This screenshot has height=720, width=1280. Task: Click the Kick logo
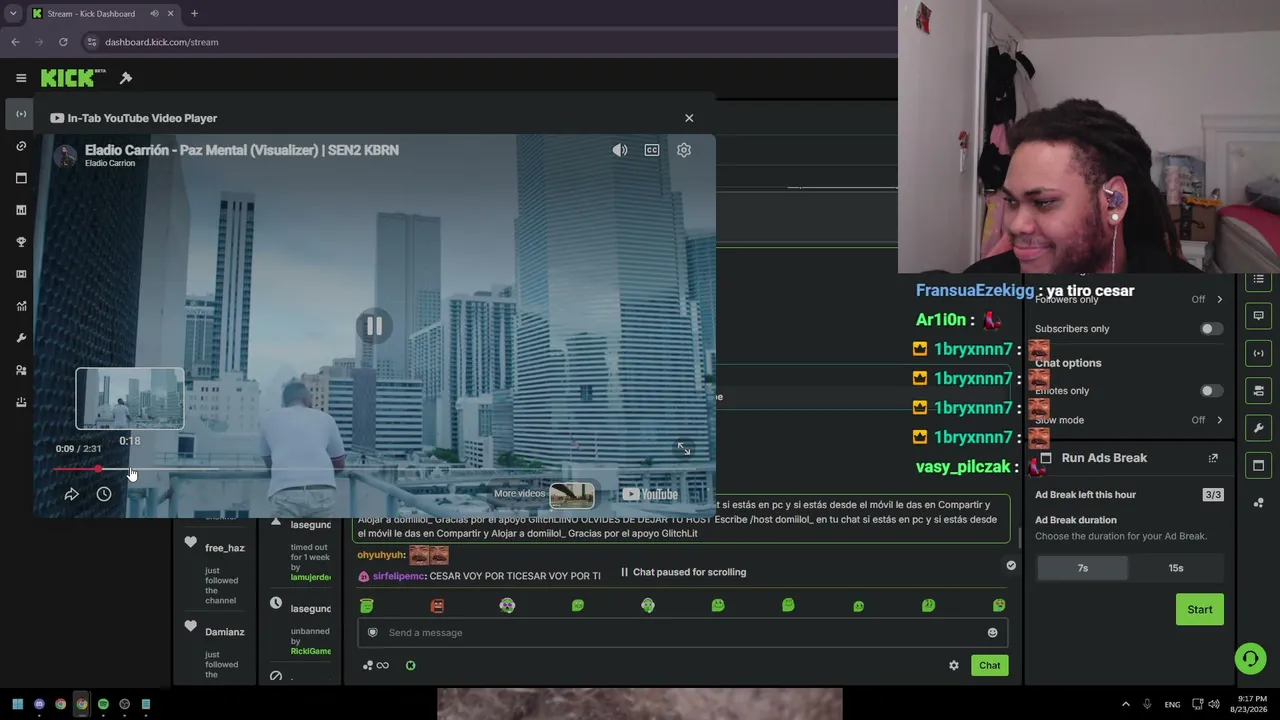73,78
